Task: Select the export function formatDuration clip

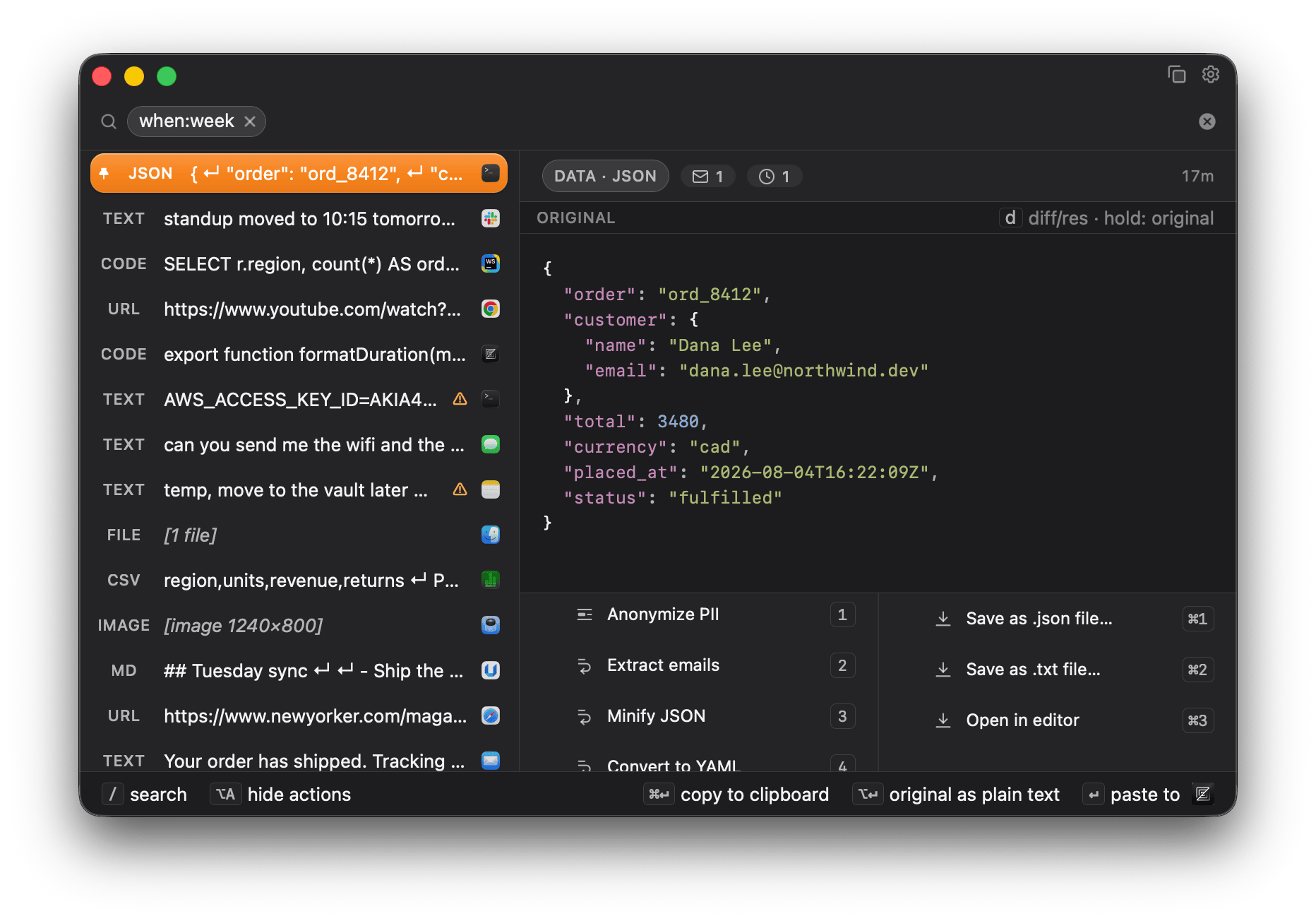Action: coord(299,354)
